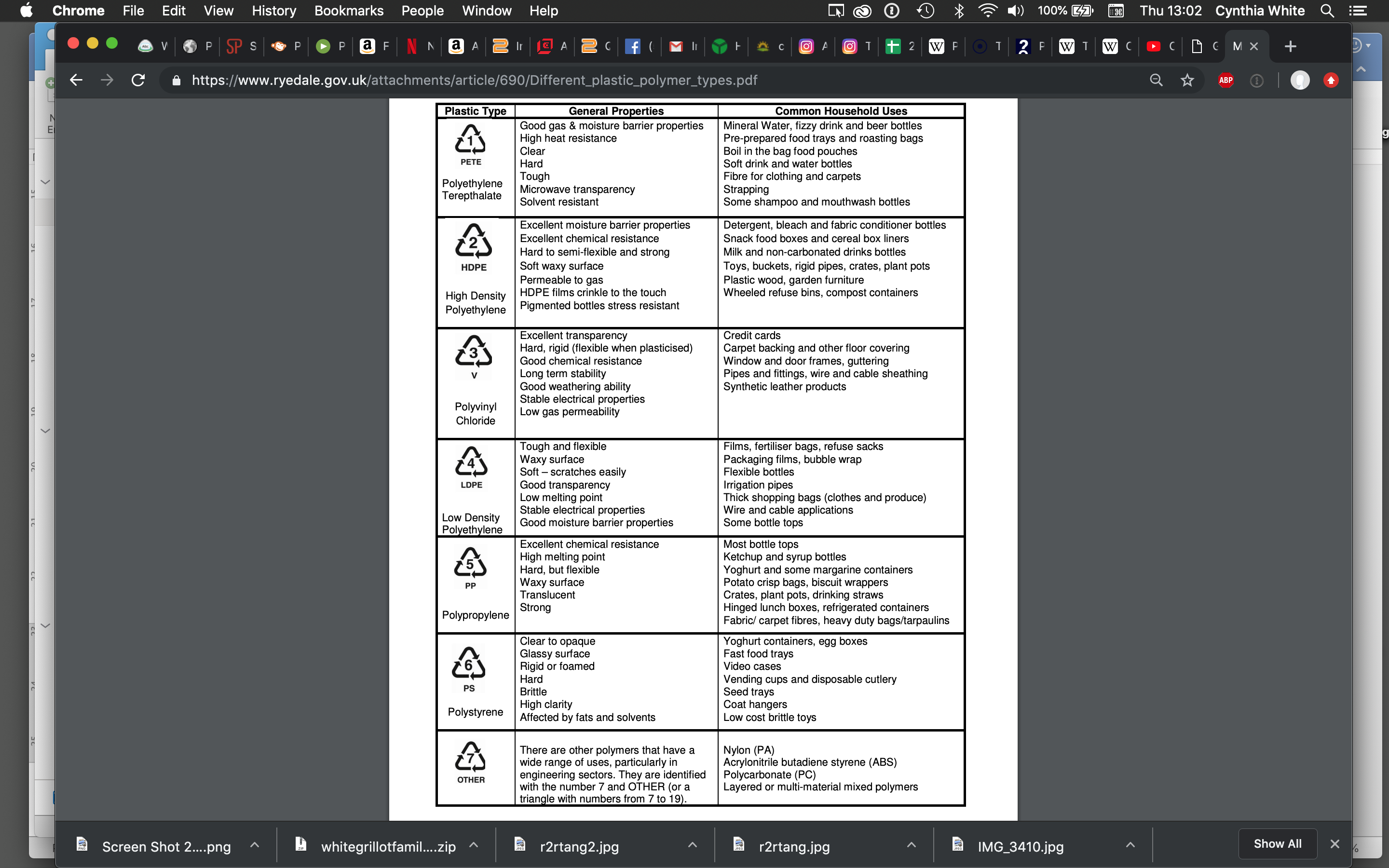The image size is (1389, 868).
Task: Open the Window menu
Action: point(487,10)
